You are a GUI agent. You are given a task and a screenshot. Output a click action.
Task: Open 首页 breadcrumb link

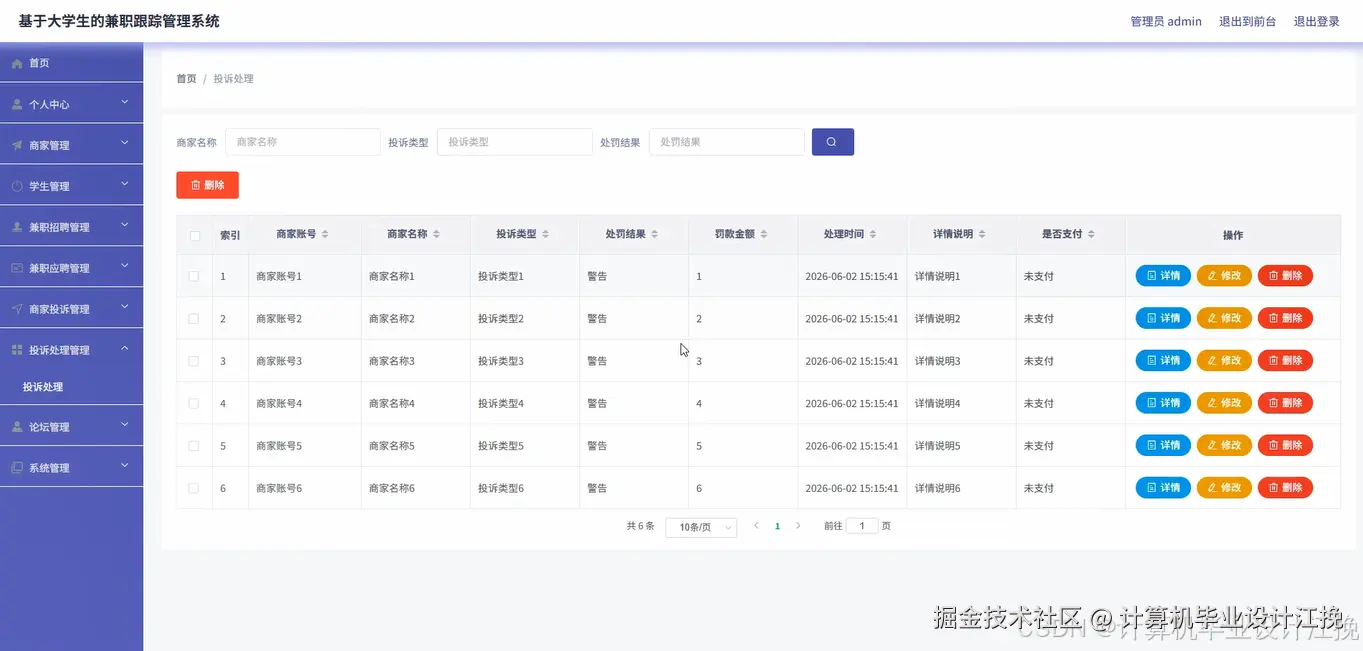point(185,78)
